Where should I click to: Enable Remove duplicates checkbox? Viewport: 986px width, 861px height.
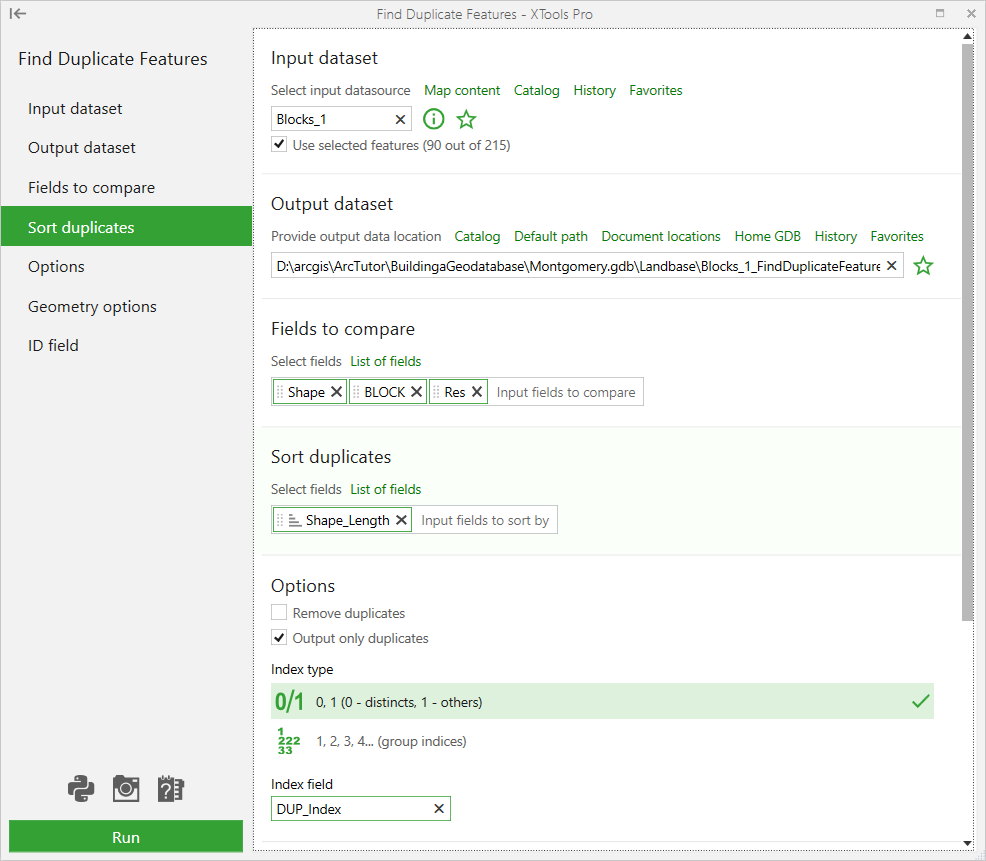[279, 612]
